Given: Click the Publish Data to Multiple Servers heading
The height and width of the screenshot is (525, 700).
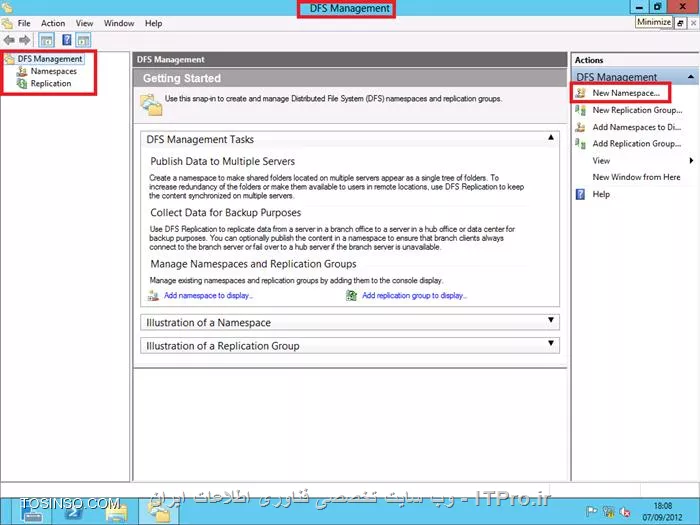Looking at the screenshot, I should tap(222, 162).
